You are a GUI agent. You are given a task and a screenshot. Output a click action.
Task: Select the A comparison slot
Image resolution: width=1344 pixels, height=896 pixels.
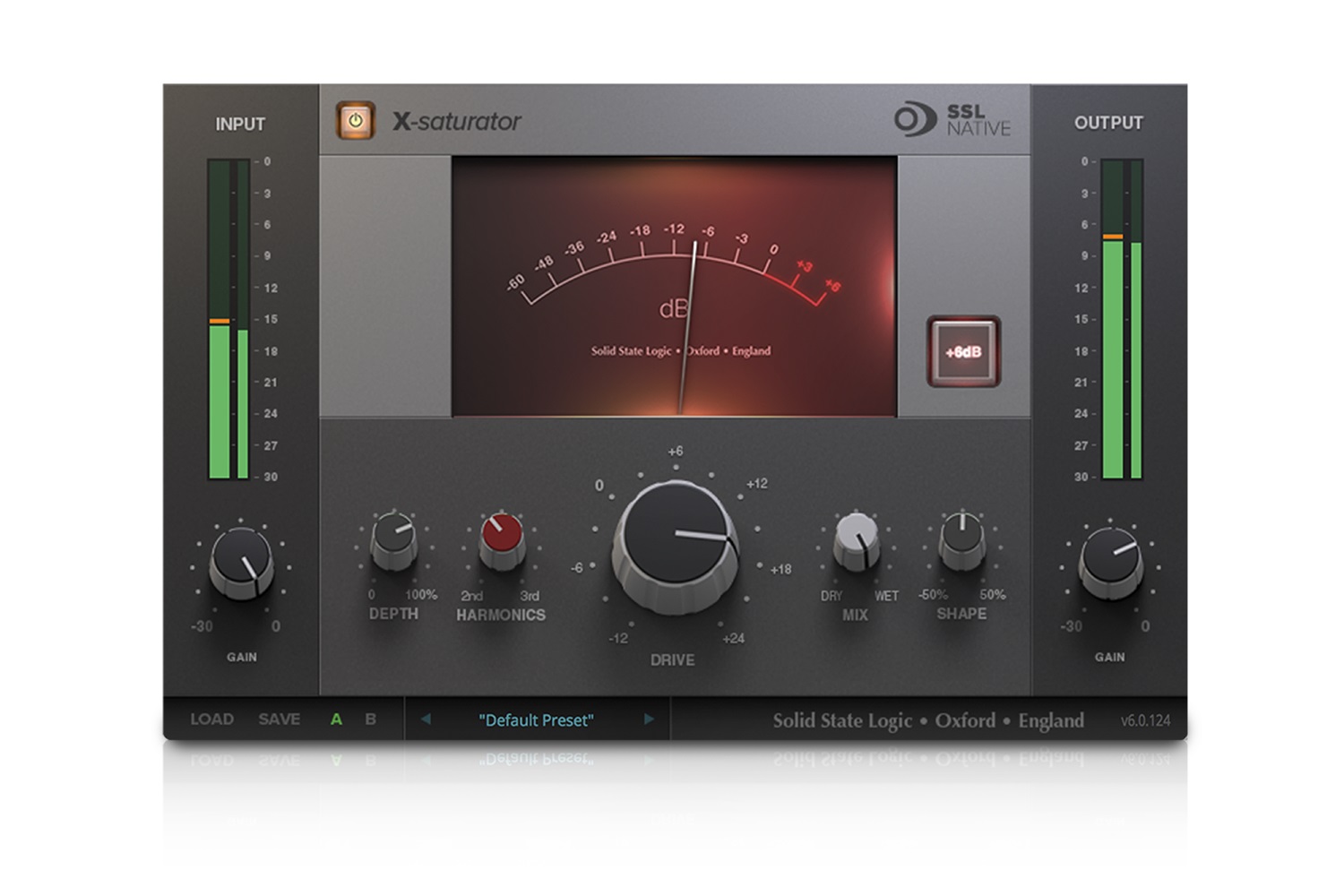[336, 719]
